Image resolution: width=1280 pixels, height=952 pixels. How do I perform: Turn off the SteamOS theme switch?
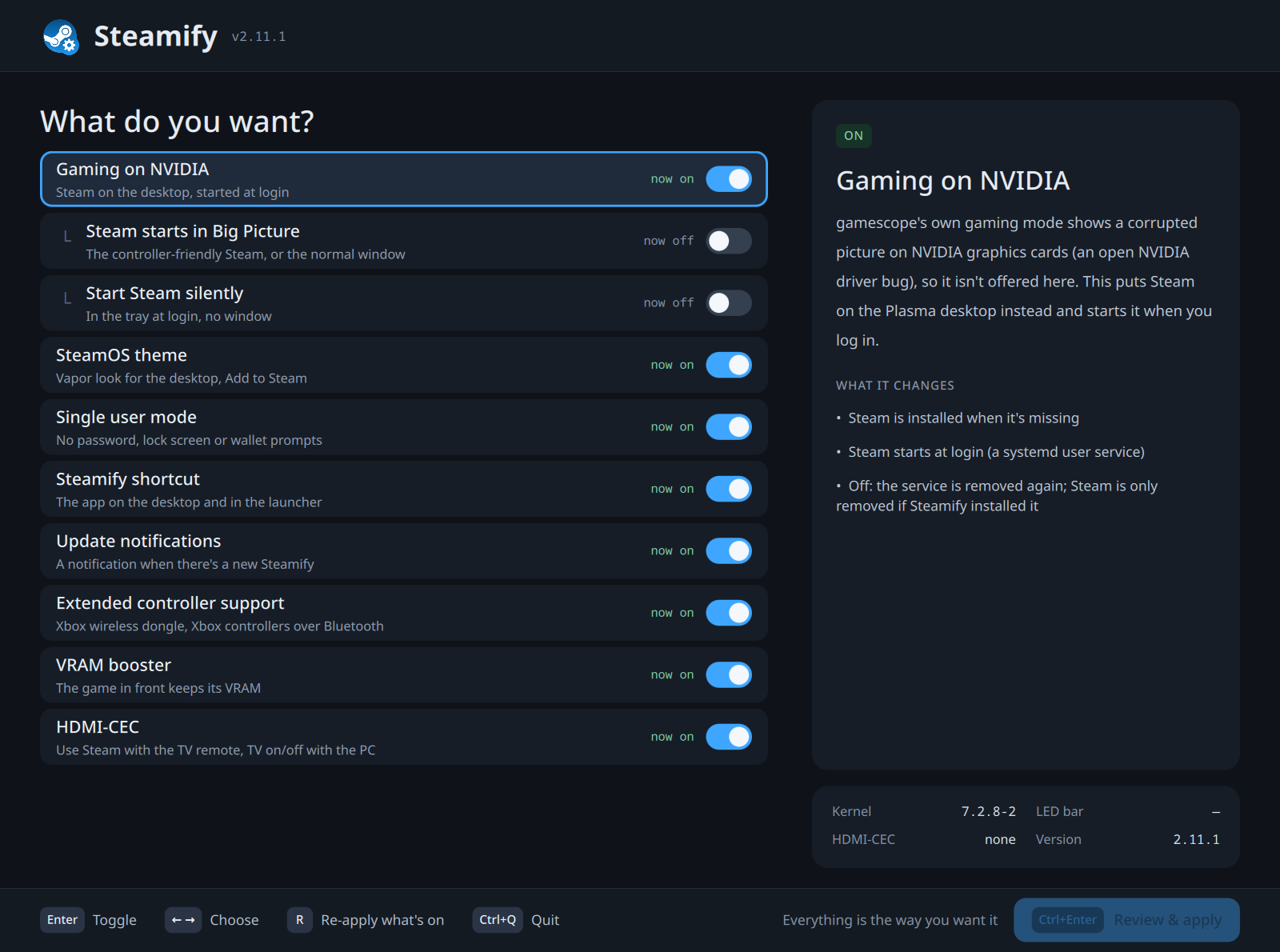tap(729, 365)
